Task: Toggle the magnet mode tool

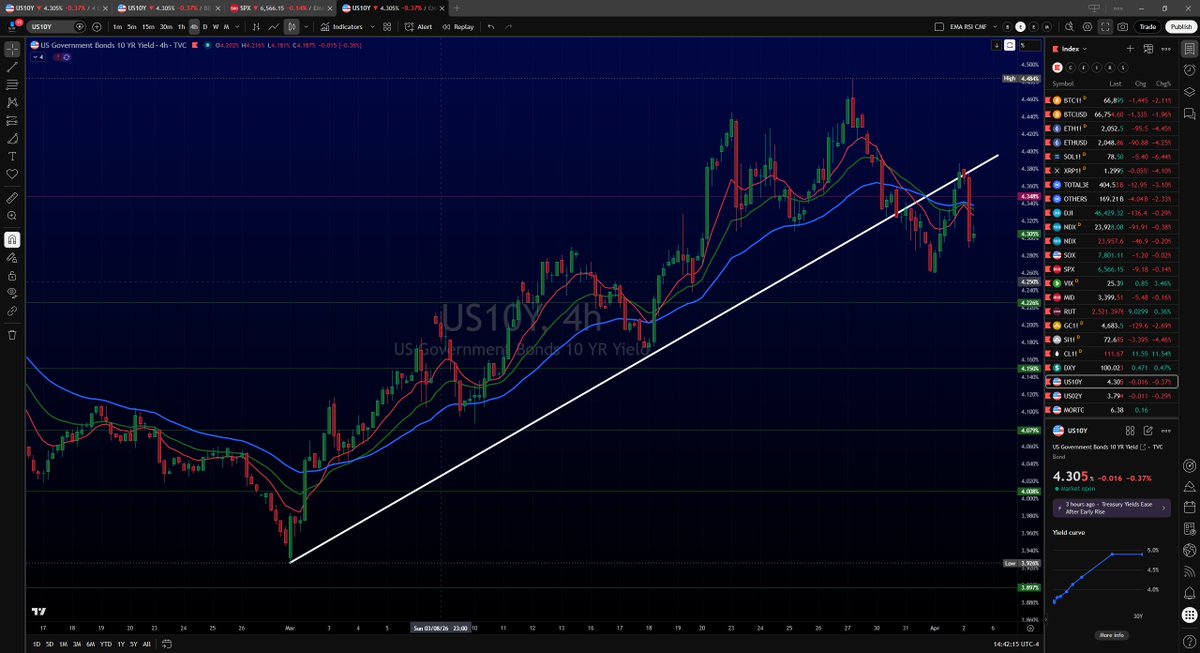Action: tap(12, 239)
